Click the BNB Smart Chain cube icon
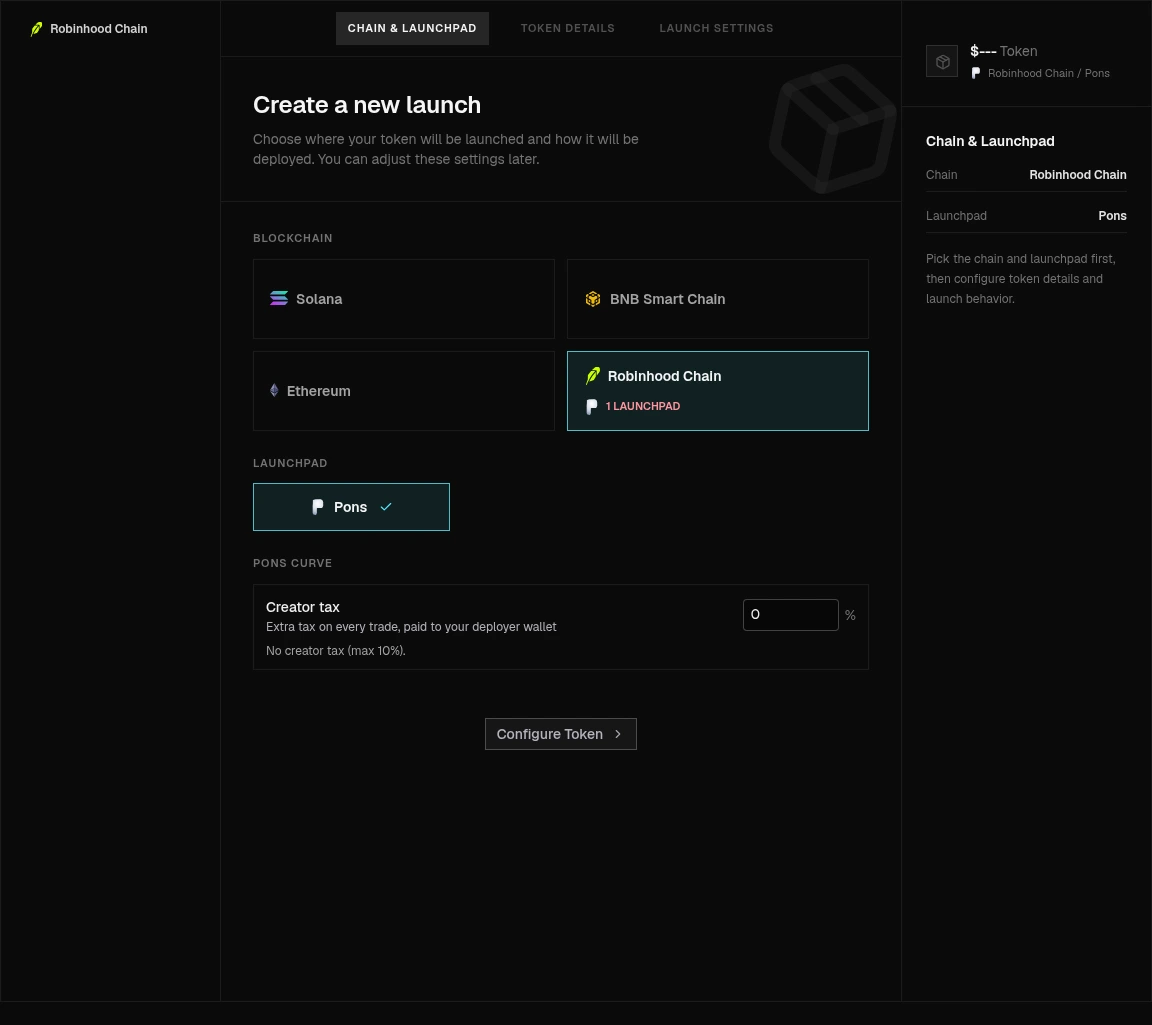The width and height of the screenshot is (1152, 1025). point(592,299)
